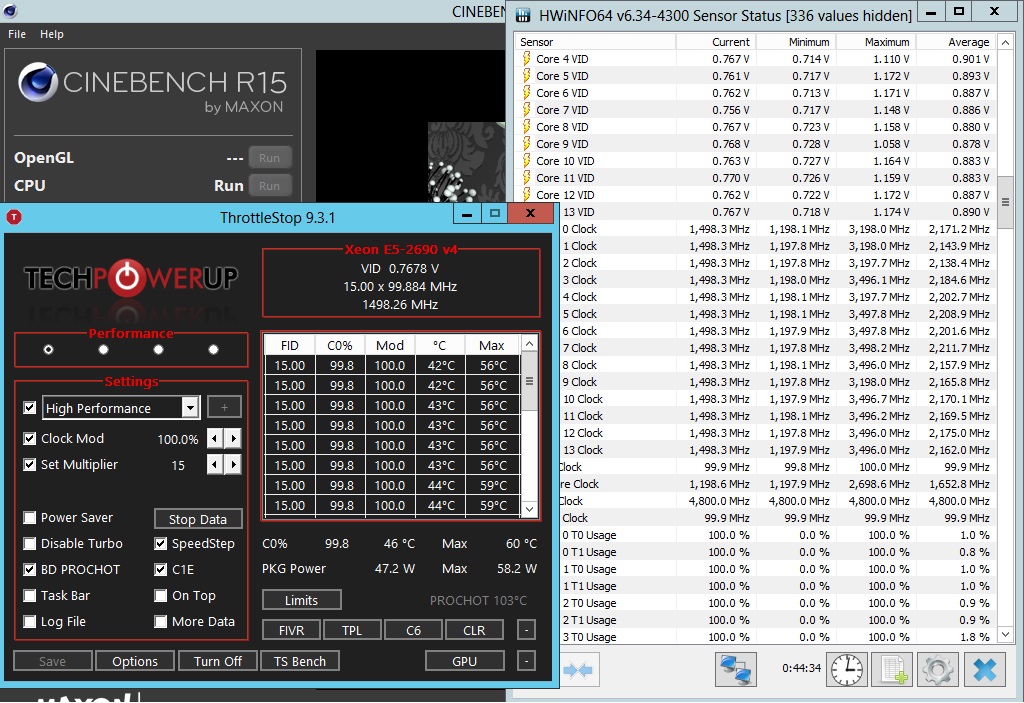Viewport: 1024px width, 703px height.
Task: Click the ThrottleStop core table scrollbar thumb
Action: pos(530,381)
